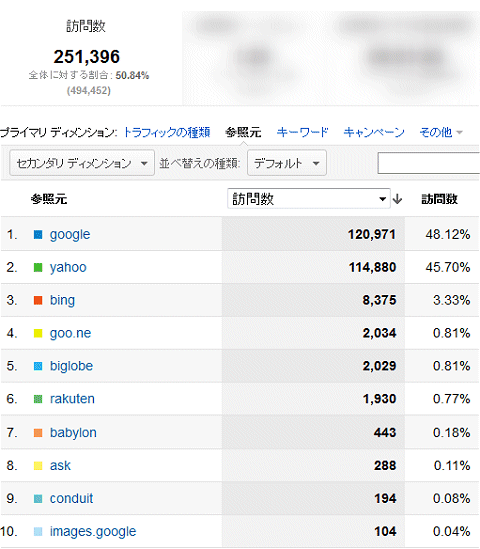Screen dimensions: 480x549
Task: Click the descending sort arrow icon
Action: point(397,199)
